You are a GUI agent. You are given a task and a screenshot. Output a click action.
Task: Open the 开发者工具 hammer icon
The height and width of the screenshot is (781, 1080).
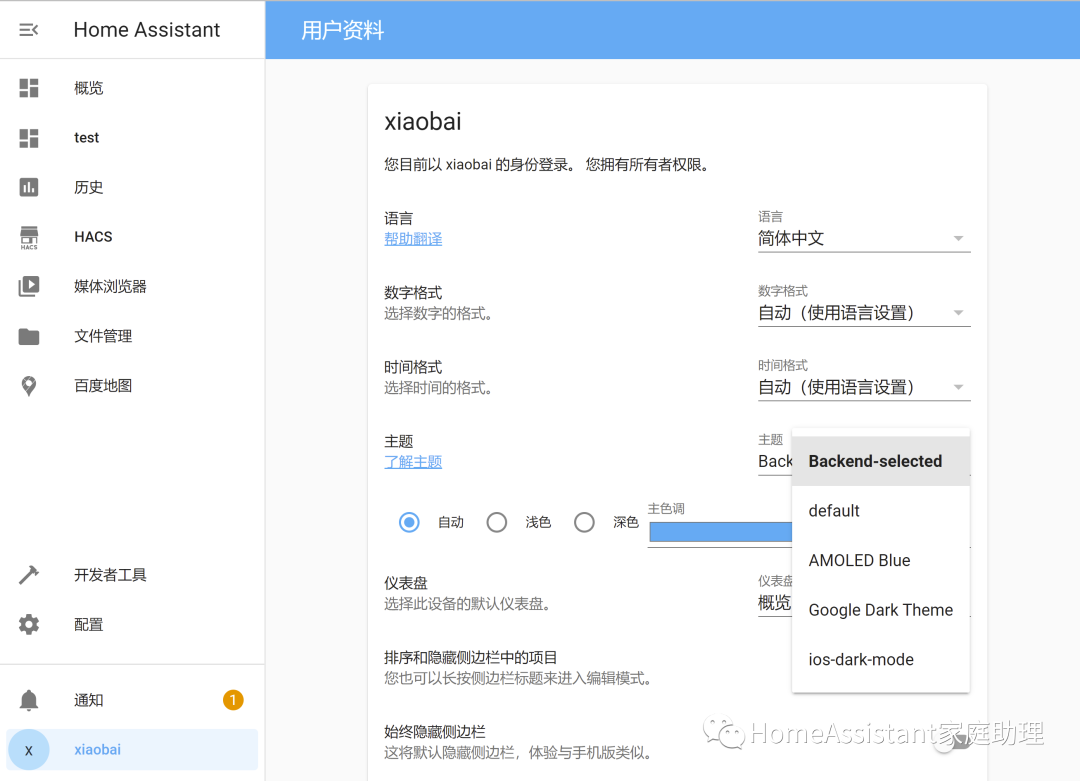click(x=29, y=574)
